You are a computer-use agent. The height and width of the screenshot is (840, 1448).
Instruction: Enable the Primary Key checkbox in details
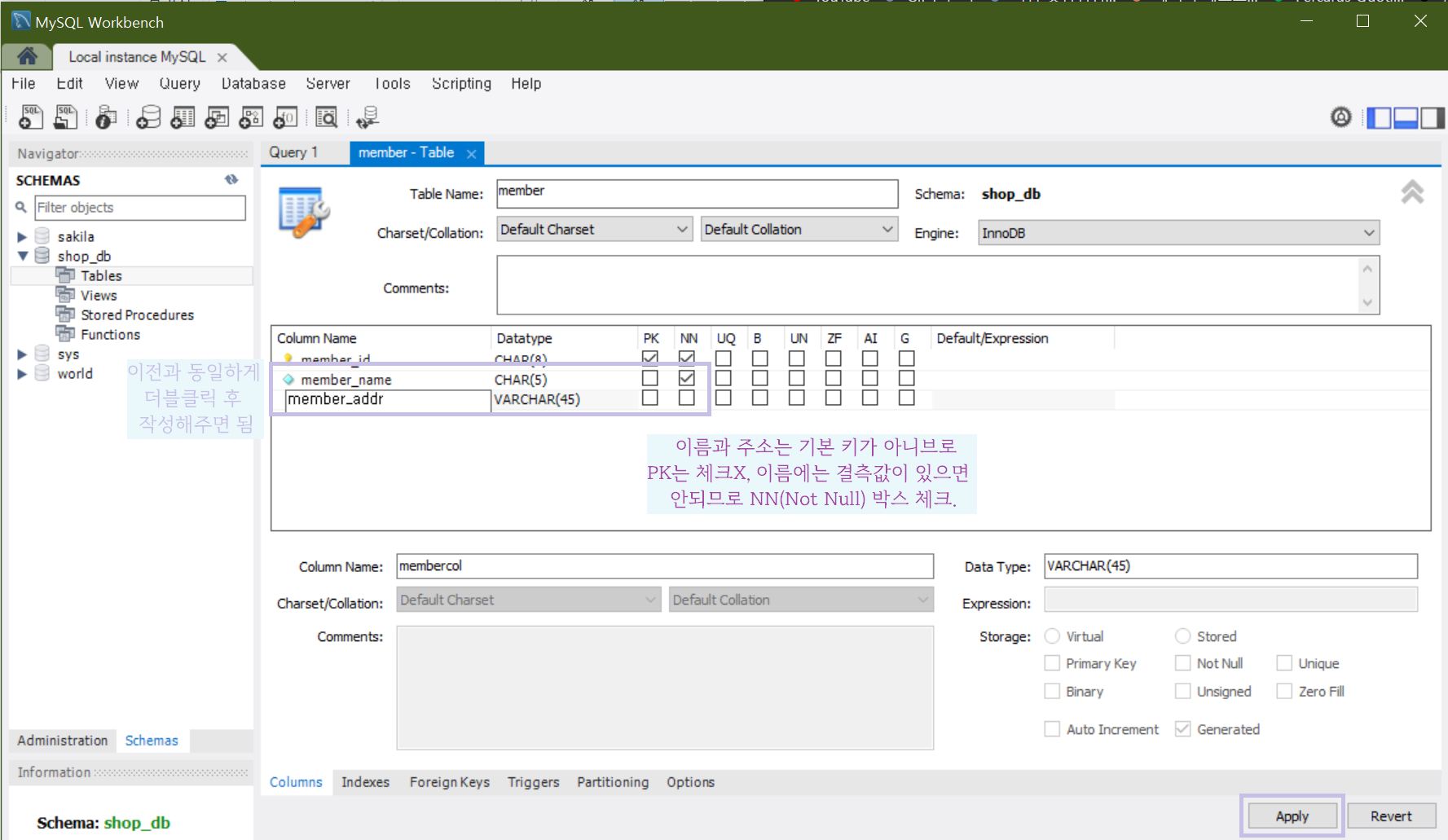coord(1052,663)
